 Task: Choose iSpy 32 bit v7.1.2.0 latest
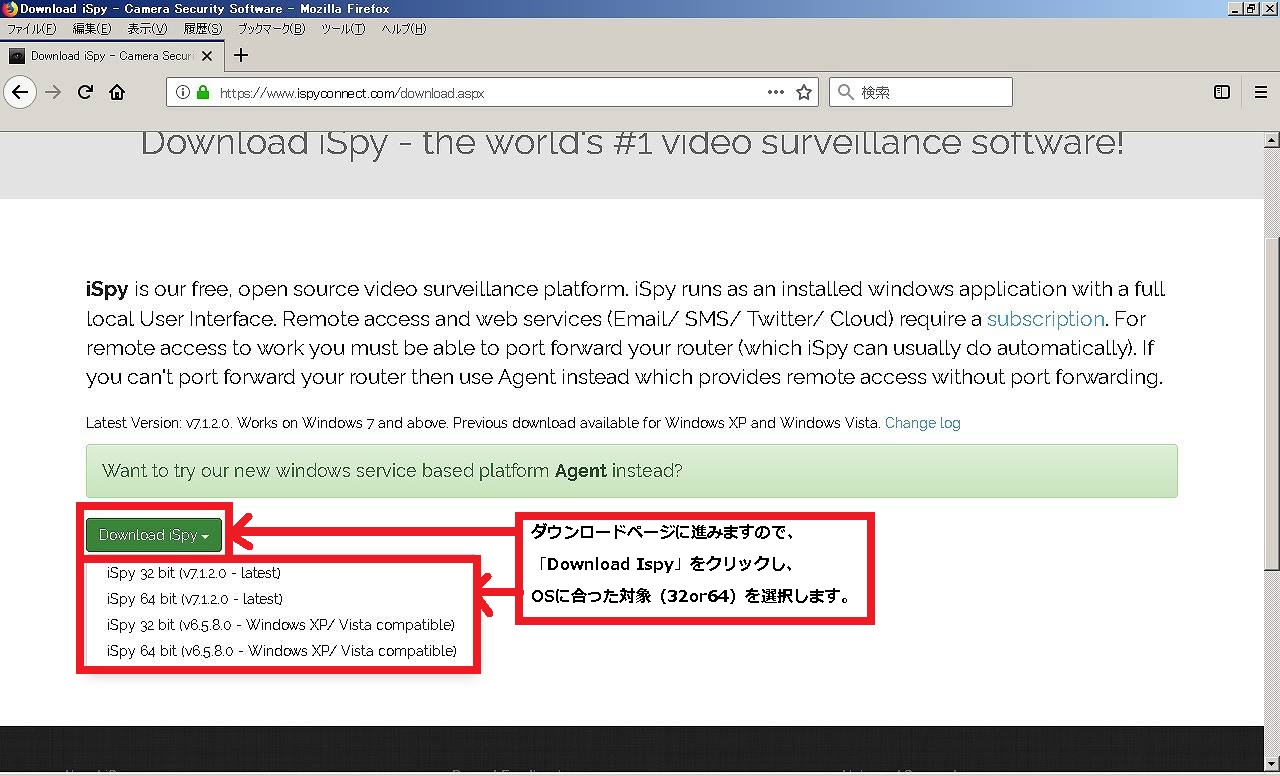194,573
